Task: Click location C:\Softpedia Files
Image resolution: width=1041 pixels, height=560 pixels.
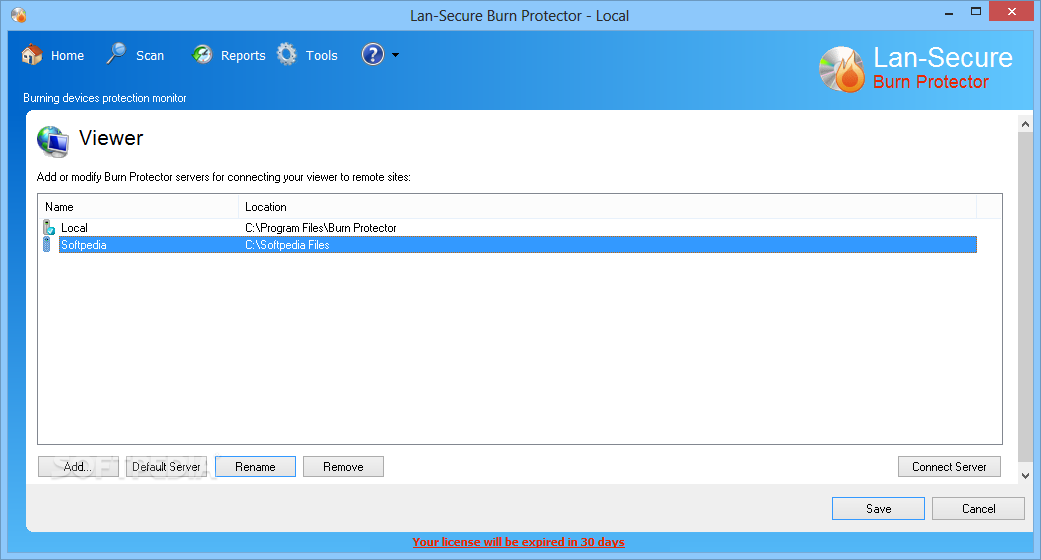Action: (287, 245)
